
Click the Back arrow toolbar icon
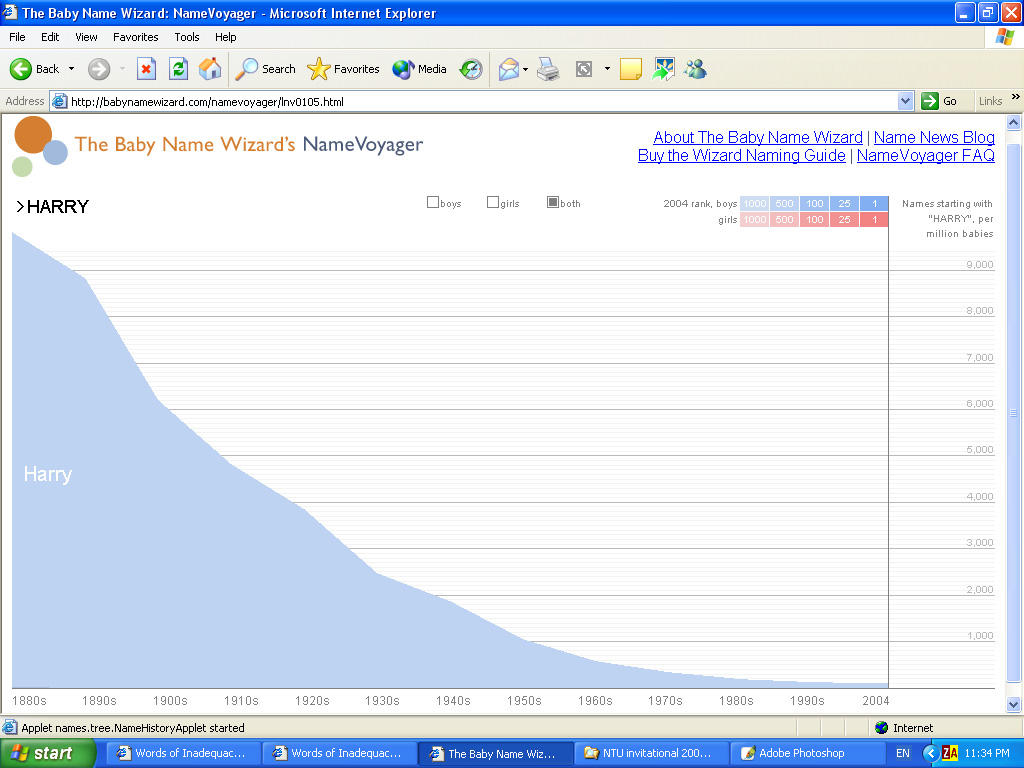pyautogui.click(x=21, y=69)
